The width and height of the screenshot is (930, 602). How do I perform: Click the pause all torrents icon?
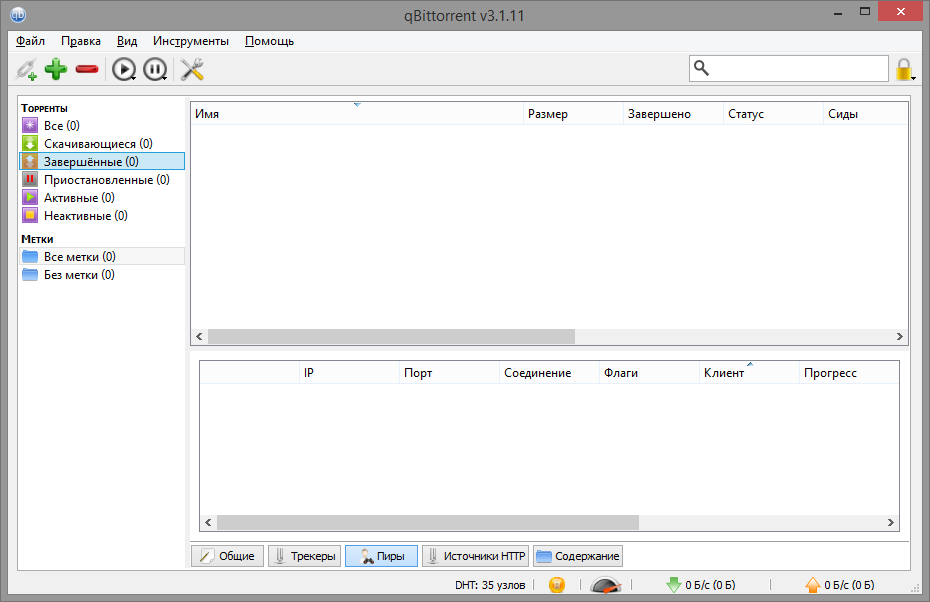(x=155, y=69)
